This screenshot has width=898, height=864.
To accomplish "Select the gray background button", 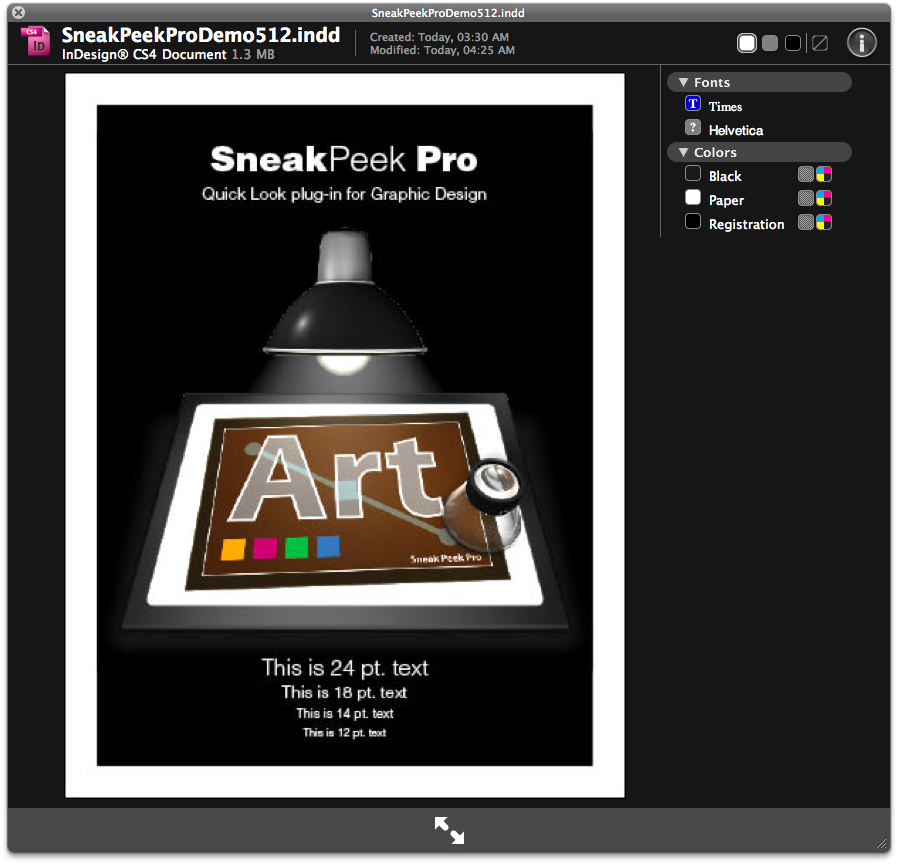I will (x=770, y=43).
